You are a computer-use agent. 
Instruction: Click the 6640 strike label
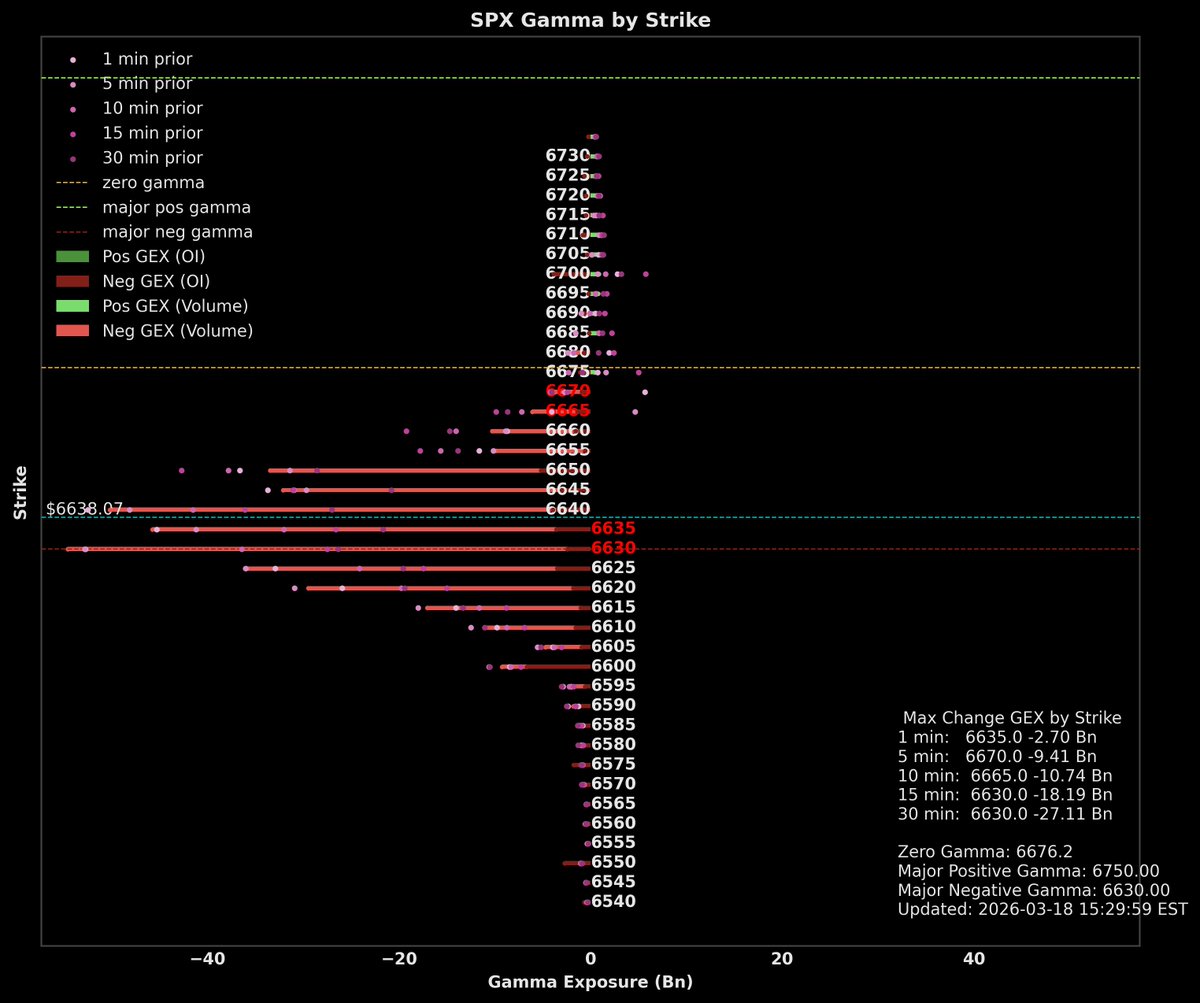click(568, 509)
